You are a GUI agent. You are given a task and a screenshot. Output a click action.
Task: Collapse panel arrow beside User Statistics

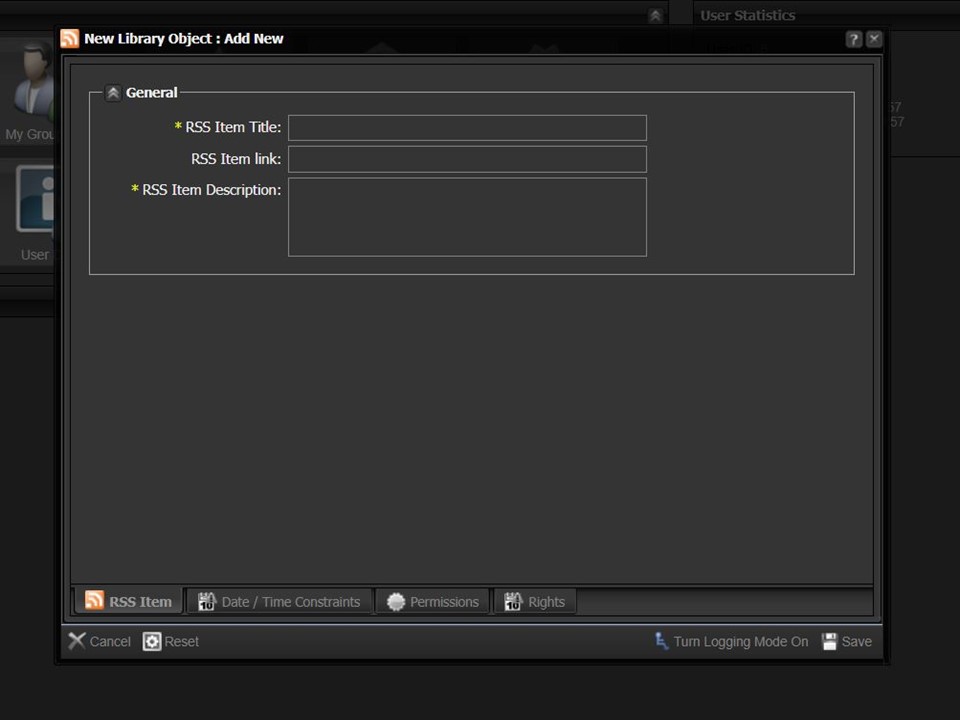coord(655,16)
